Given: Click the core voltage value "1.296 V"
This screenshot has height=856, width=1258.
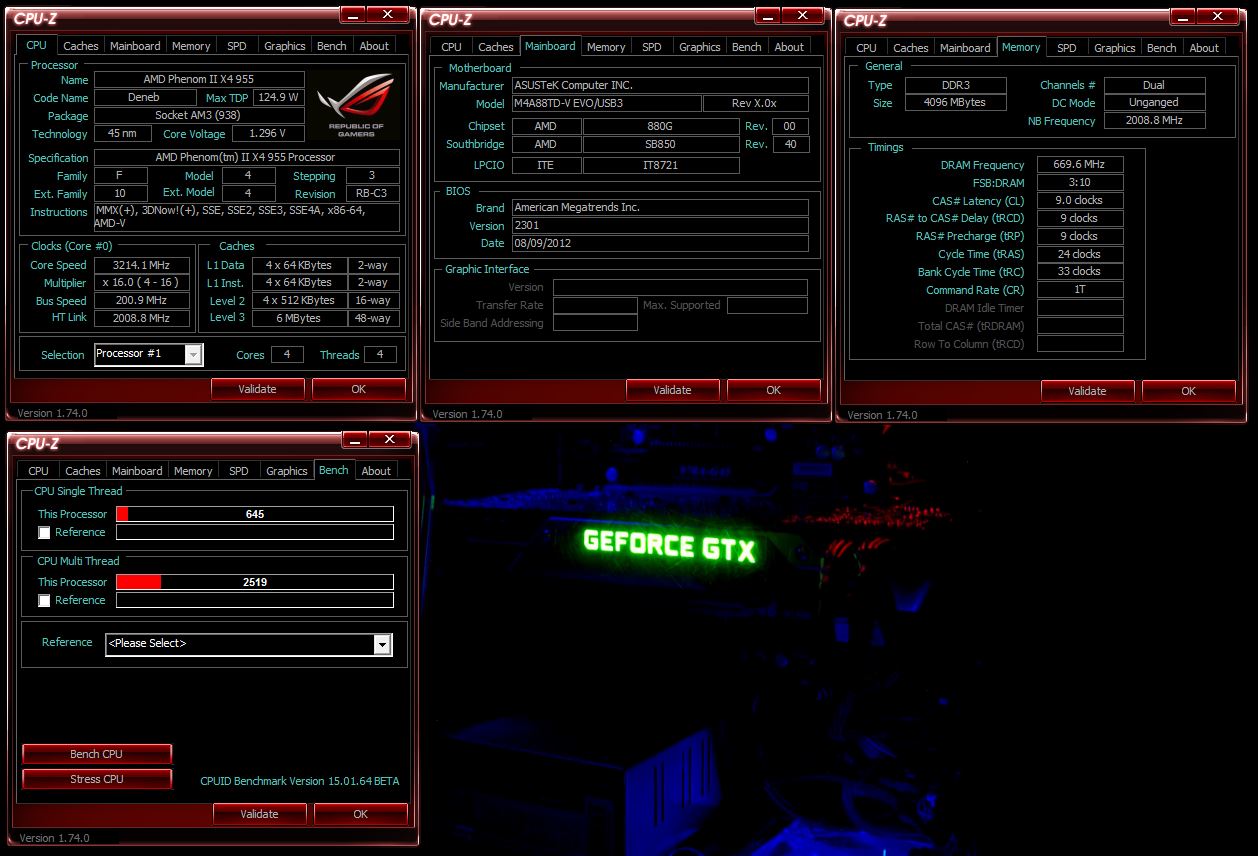Looking at the screenshot, I should tap(268, 134).
